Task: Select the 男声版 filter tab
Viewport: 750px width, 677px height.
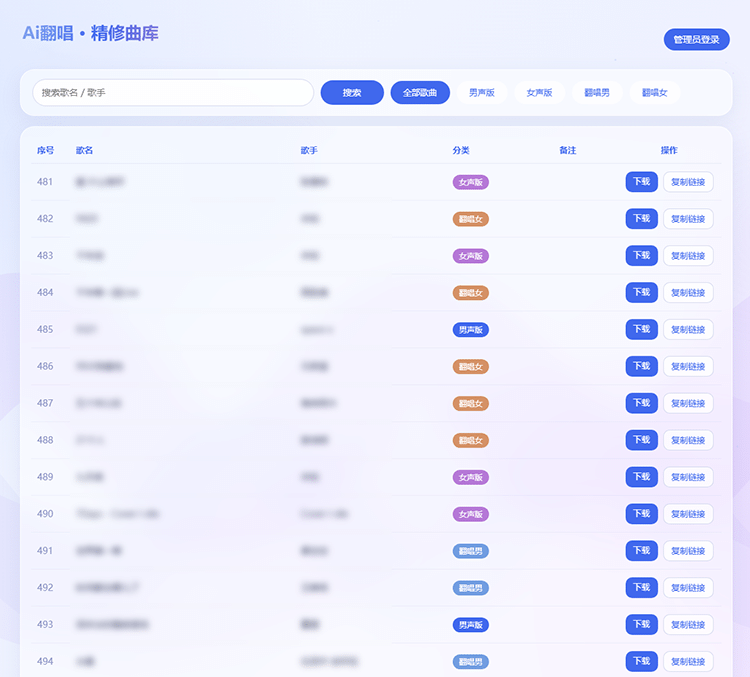Action: 481,92
